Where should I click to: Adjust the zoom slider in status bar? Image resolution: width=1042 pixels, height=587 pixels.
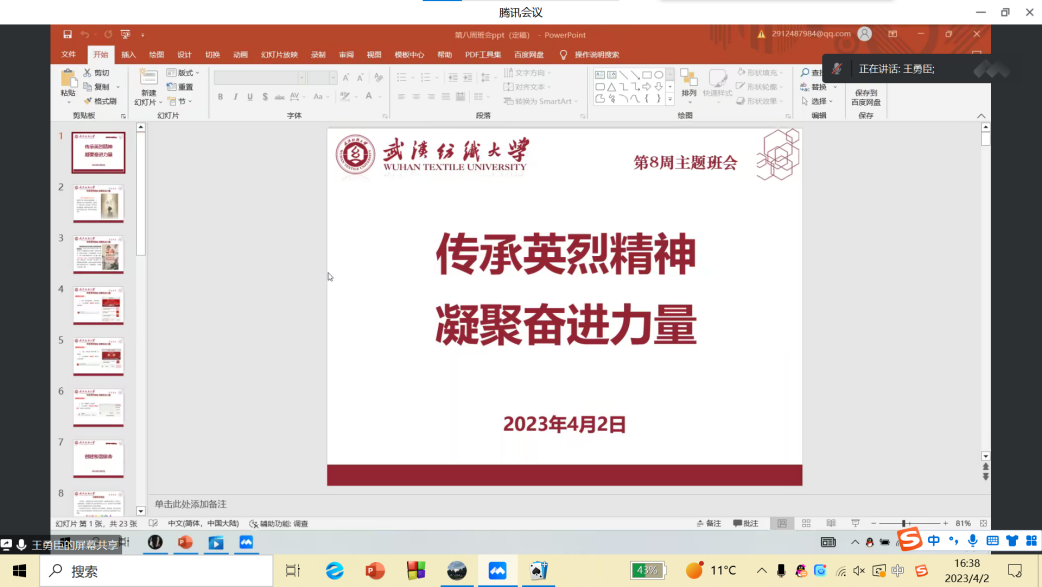coord(904,524)
